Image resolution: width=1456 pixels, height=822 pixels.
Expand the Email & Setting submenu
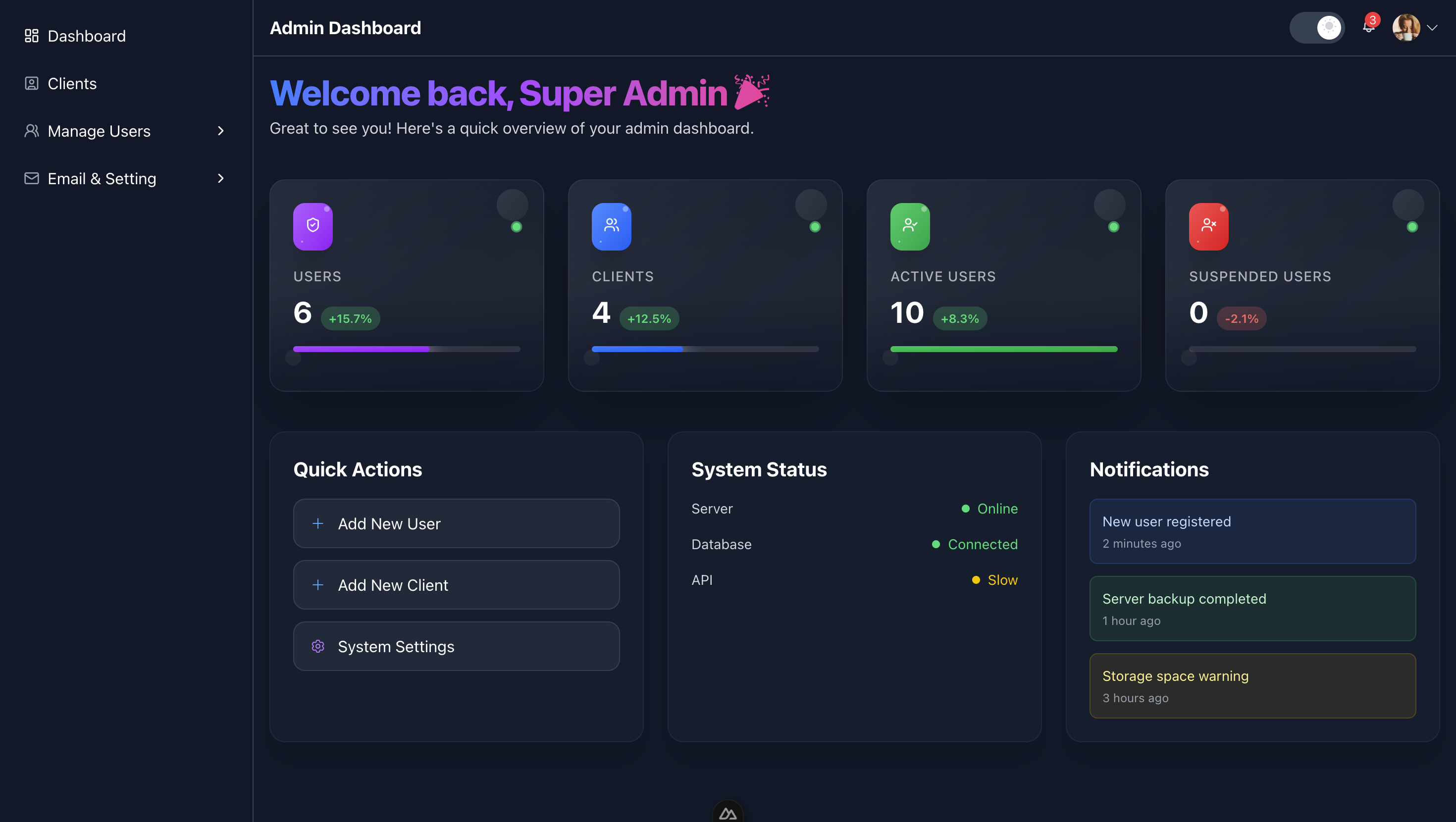point(220,178)
